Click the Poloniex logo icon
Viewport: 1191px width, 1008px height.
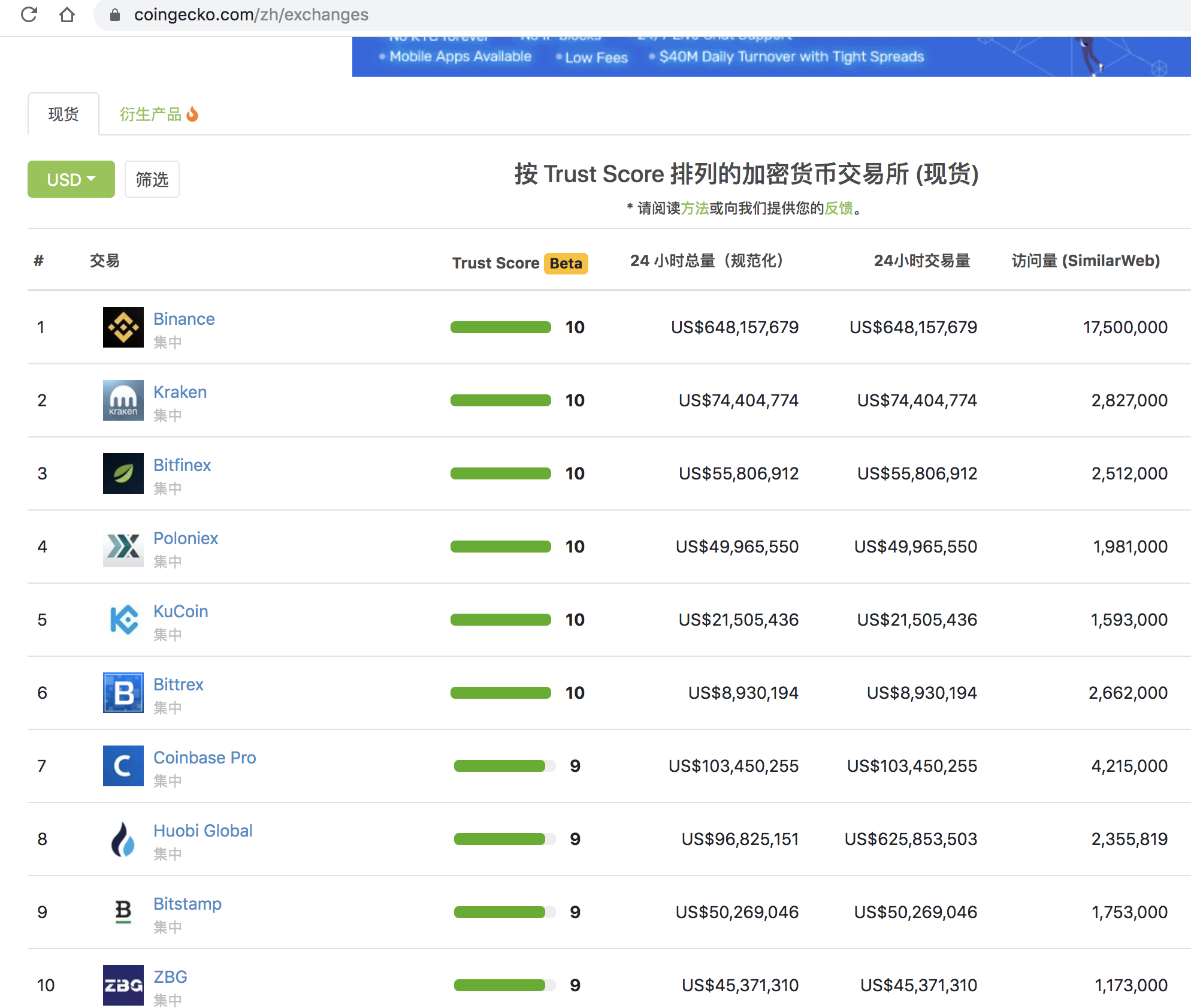click(123, 547)
